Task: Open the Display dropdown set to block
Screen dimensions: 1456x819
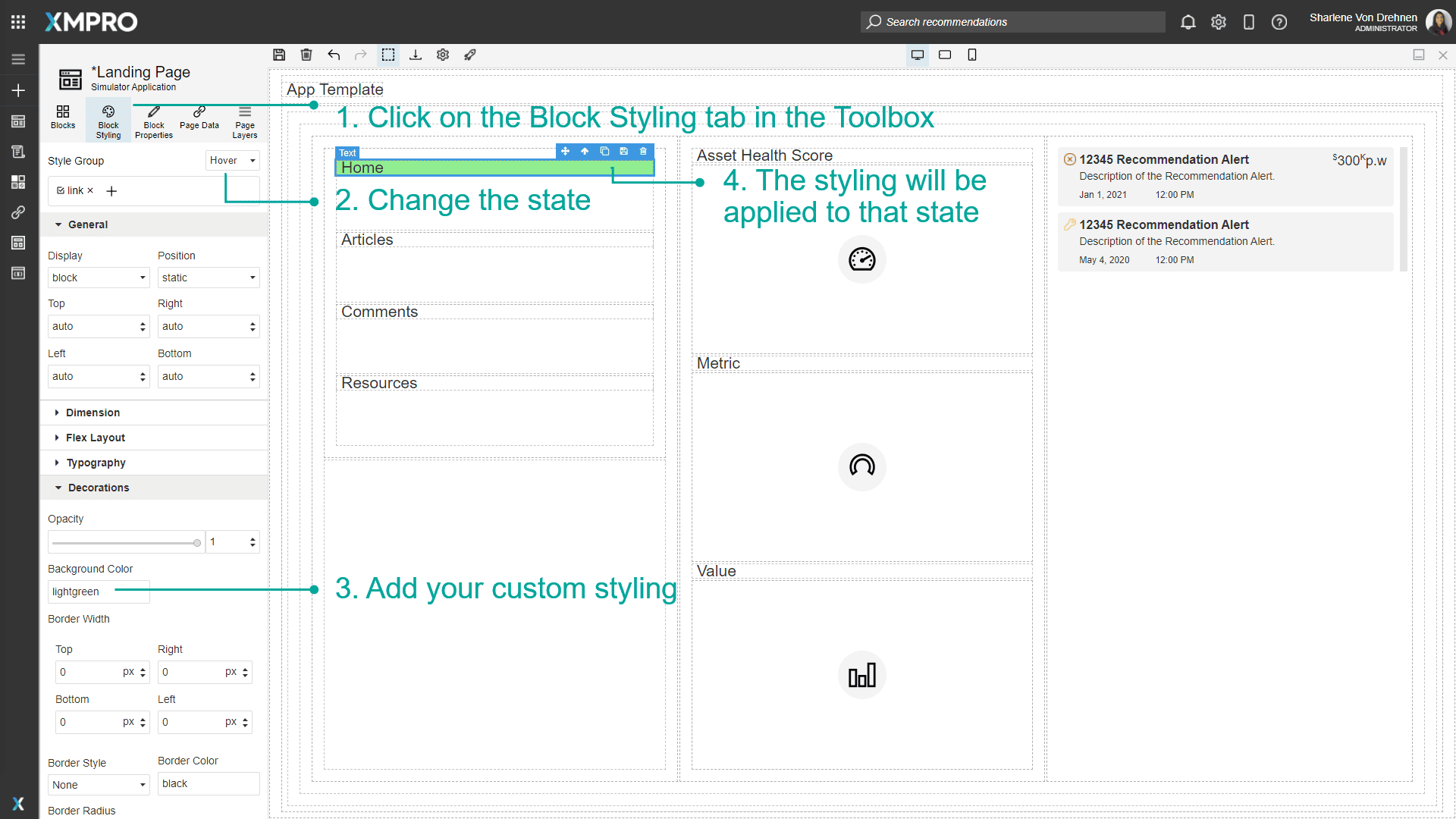Action: click(99, 278)
